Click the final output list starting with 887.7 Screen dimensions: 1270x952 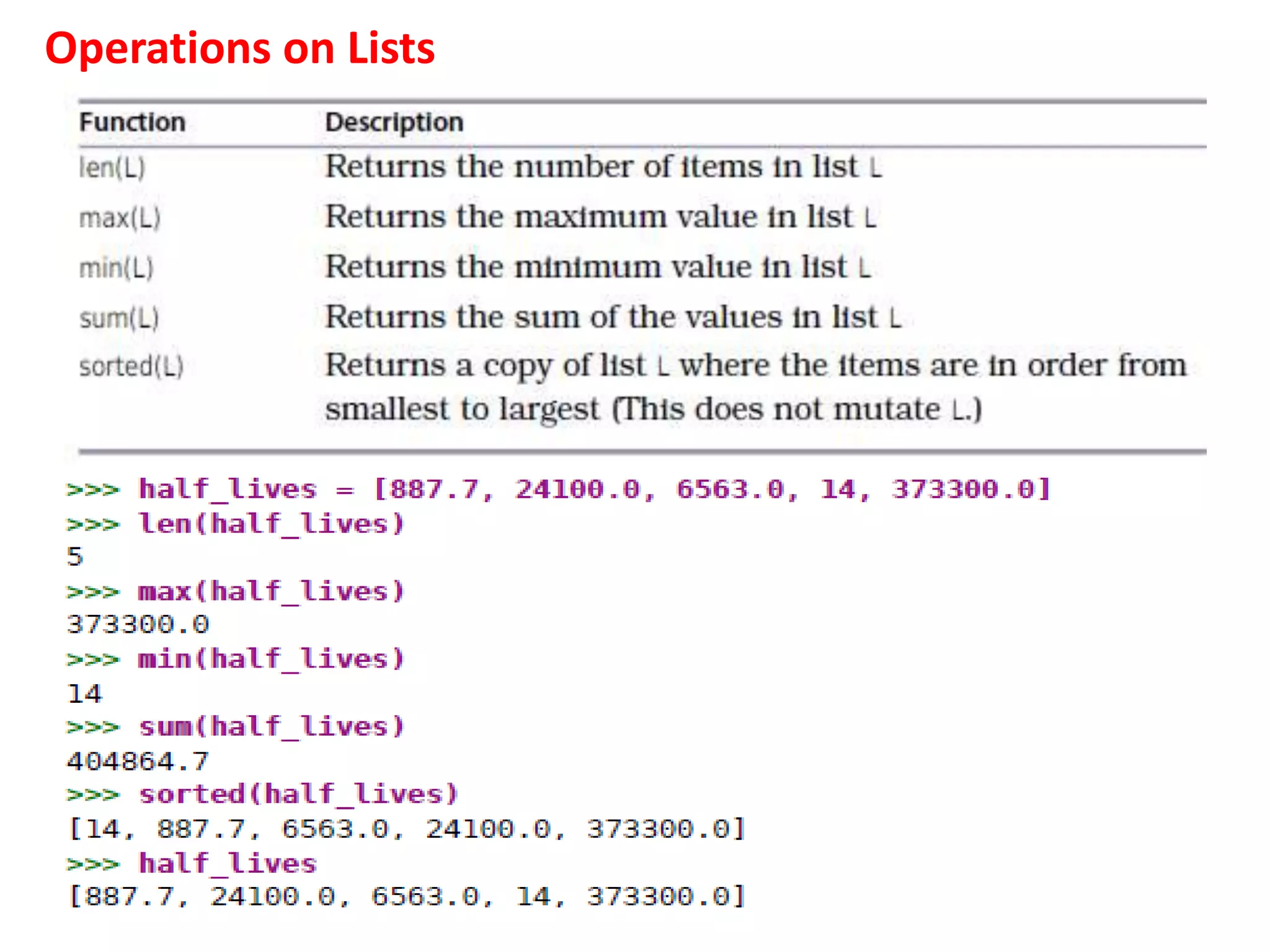coord(407,896)
